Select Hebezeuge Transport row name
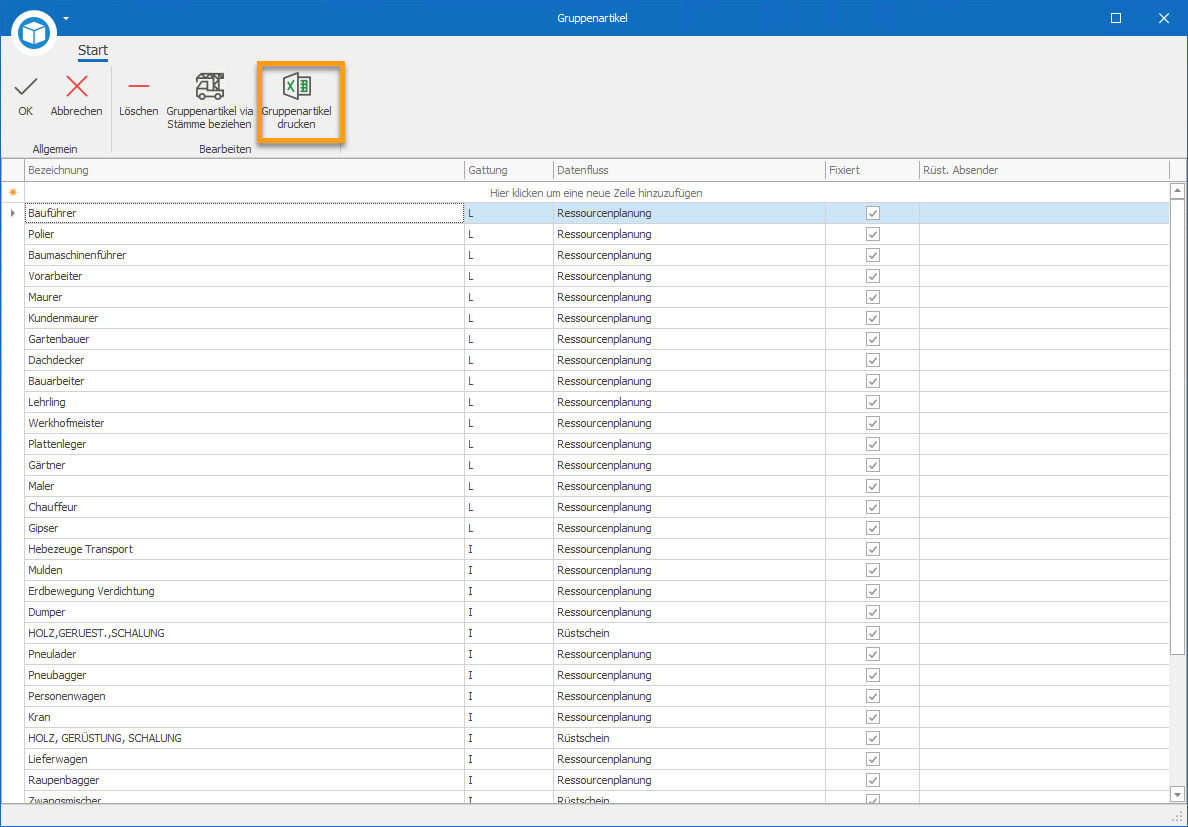The image size is (1188, 827). pos(80,549)
